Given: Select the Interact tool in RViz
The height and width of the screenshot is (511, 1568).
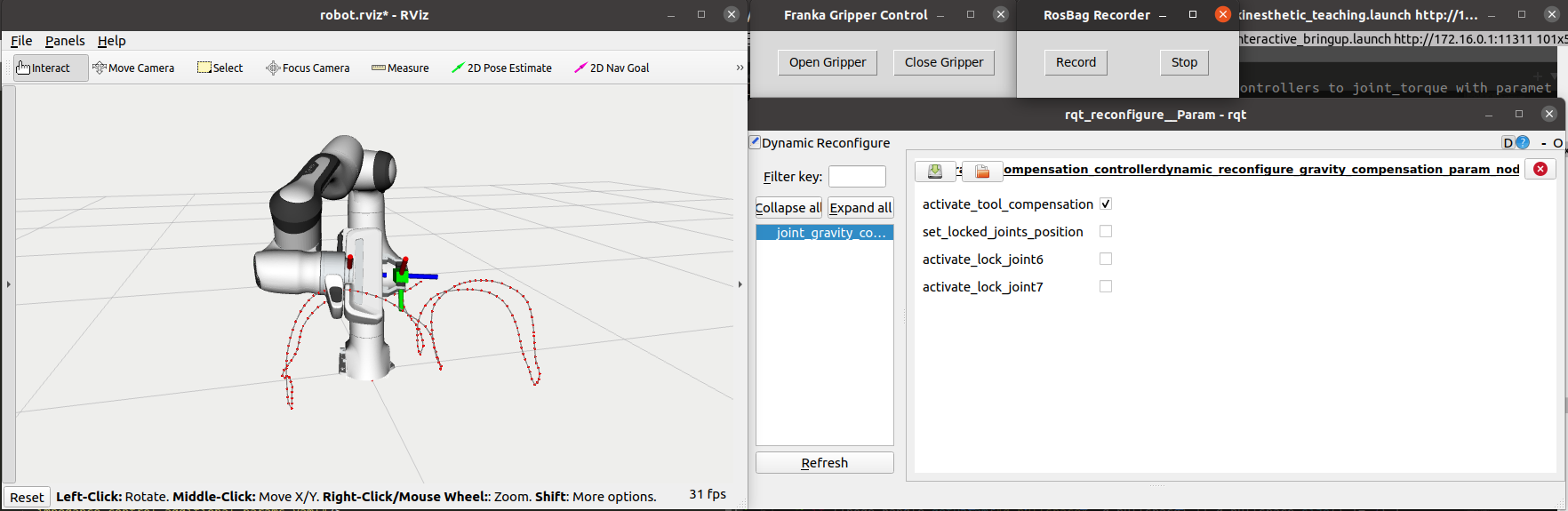Looking at the screenshot, I should 51,68.
